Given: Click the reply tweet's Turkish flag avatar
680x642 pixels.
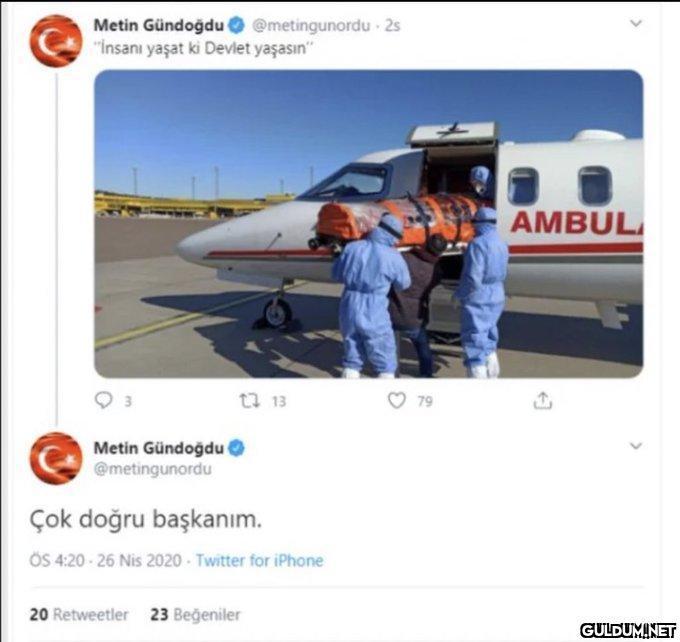Looking at the screenshot, I should coord(56,458).
